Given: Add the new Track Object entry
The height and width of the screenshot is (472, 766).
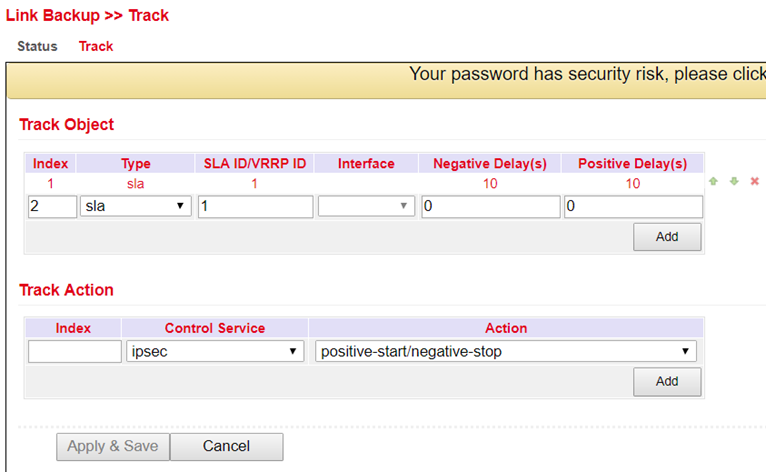Looking at the screenshot, I should click(667, 237).
